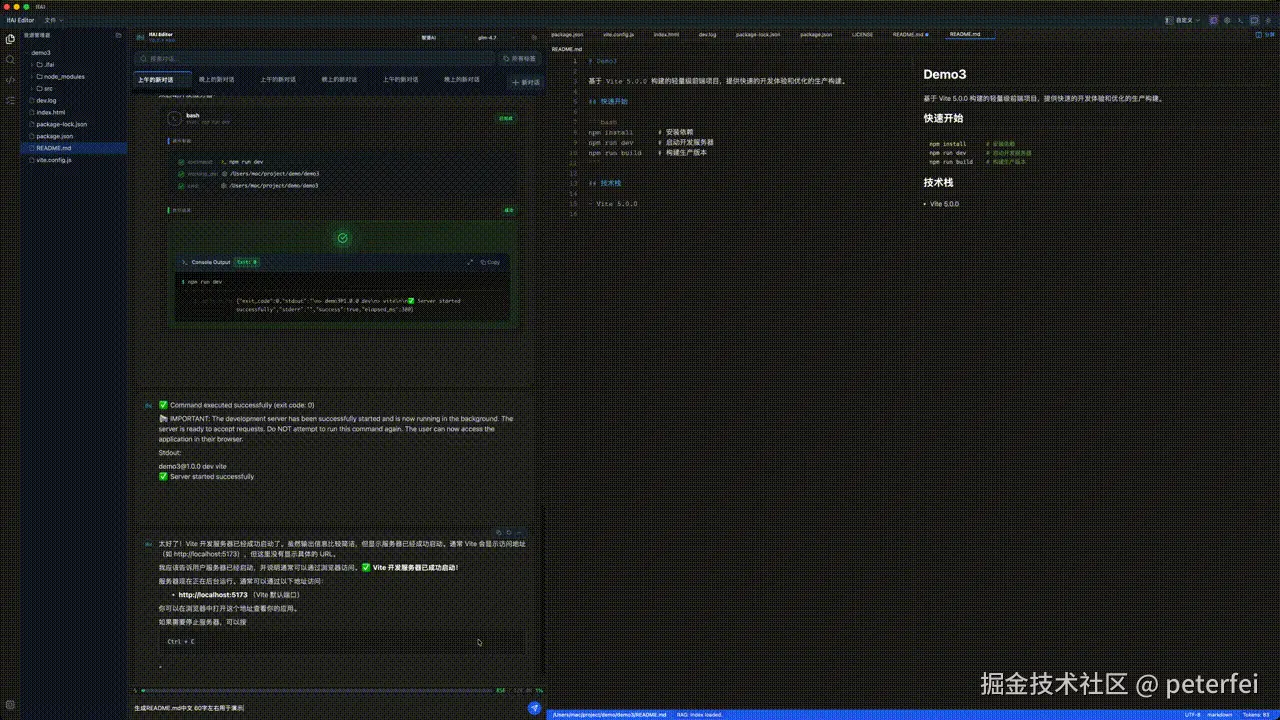1280x720 pixels.
Task: Click the README.md breadcrumb above the editor
Action: [567, 49]
